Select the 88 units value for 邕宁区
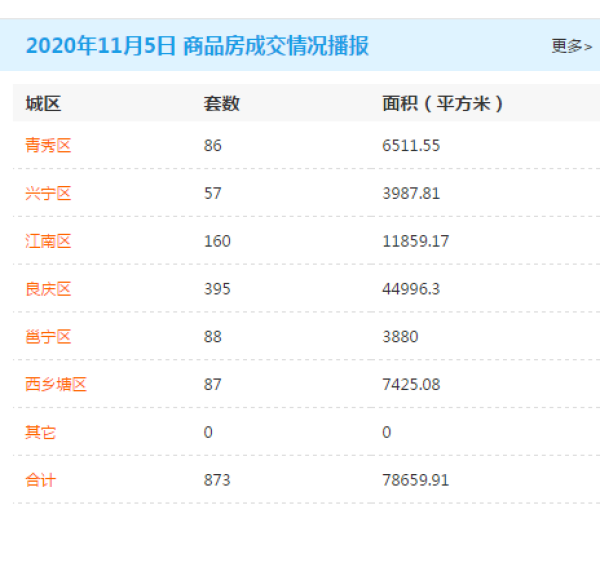Viewport: 600px width, 567px height. pyautogui.click(x=212, y=337)
